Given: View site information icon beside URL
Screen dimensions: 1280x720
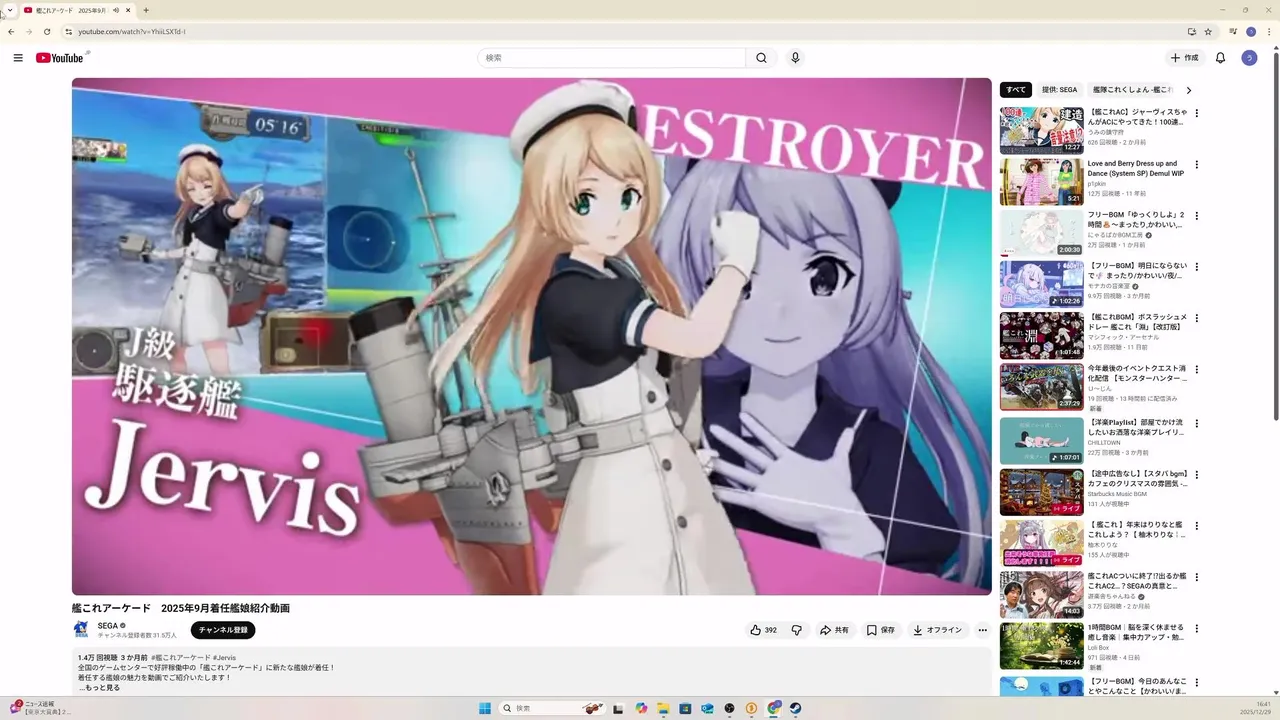Looking at the screenshot, I should pos(68,31).
